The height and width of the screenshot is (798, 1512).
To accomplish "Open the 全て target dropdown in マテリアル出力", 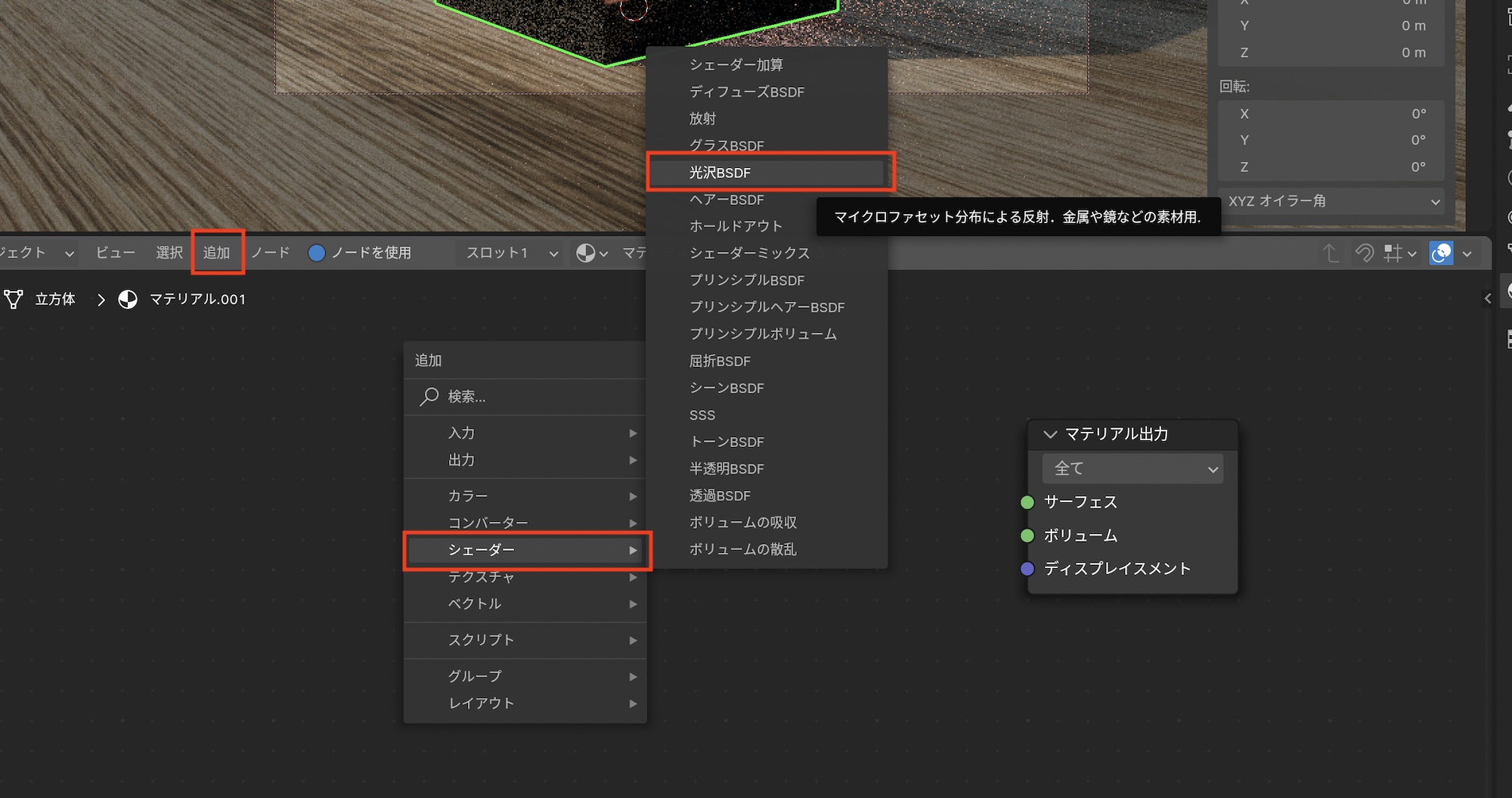I will tap(1132, 469).
